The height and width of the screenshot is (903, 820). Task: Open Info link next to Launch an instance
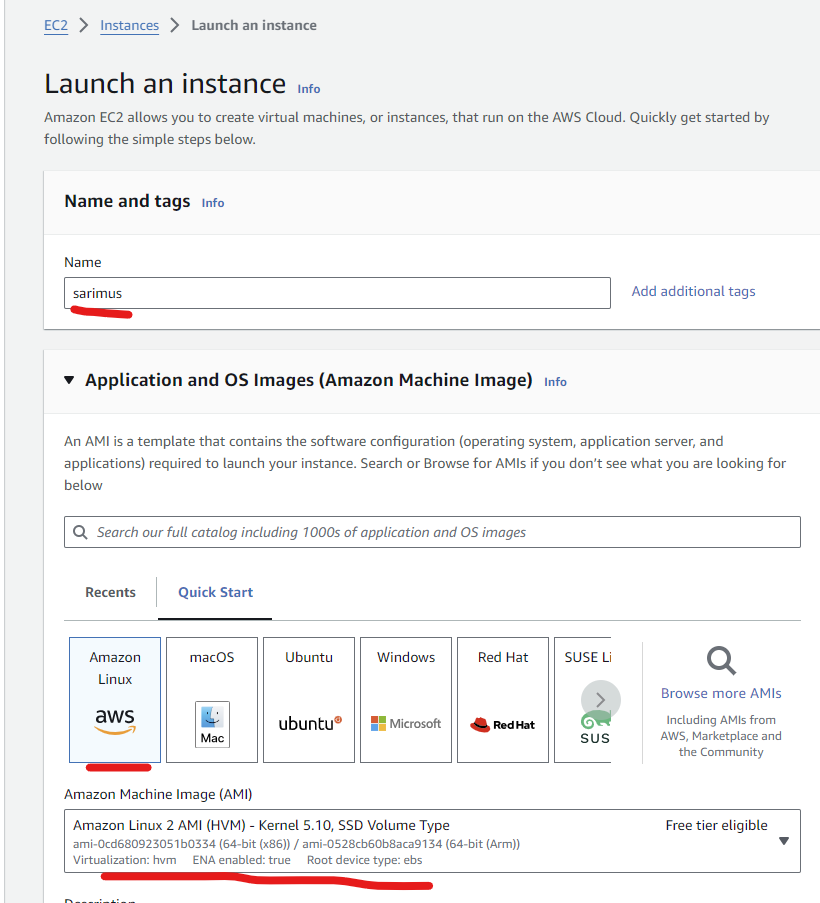coord(309,89)
